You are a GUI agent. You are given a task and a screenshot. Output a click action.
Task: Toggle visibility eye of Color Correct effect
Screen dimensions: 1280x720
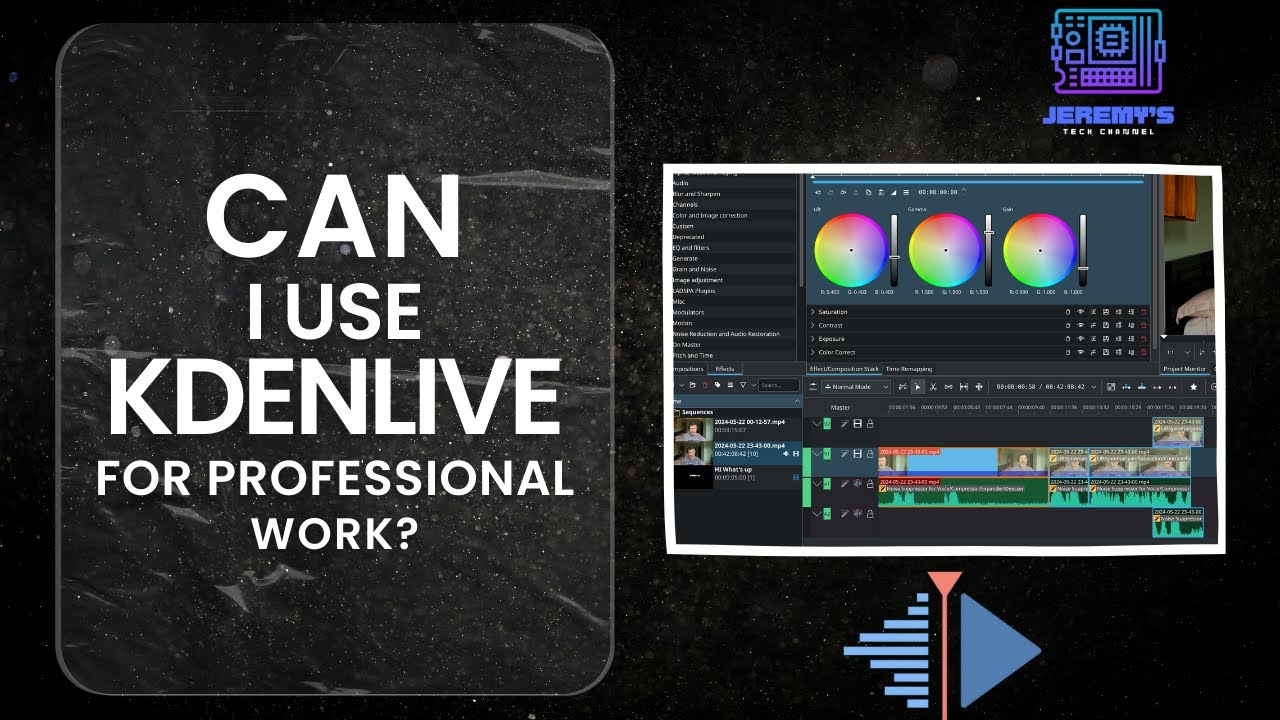point(1081,352)
